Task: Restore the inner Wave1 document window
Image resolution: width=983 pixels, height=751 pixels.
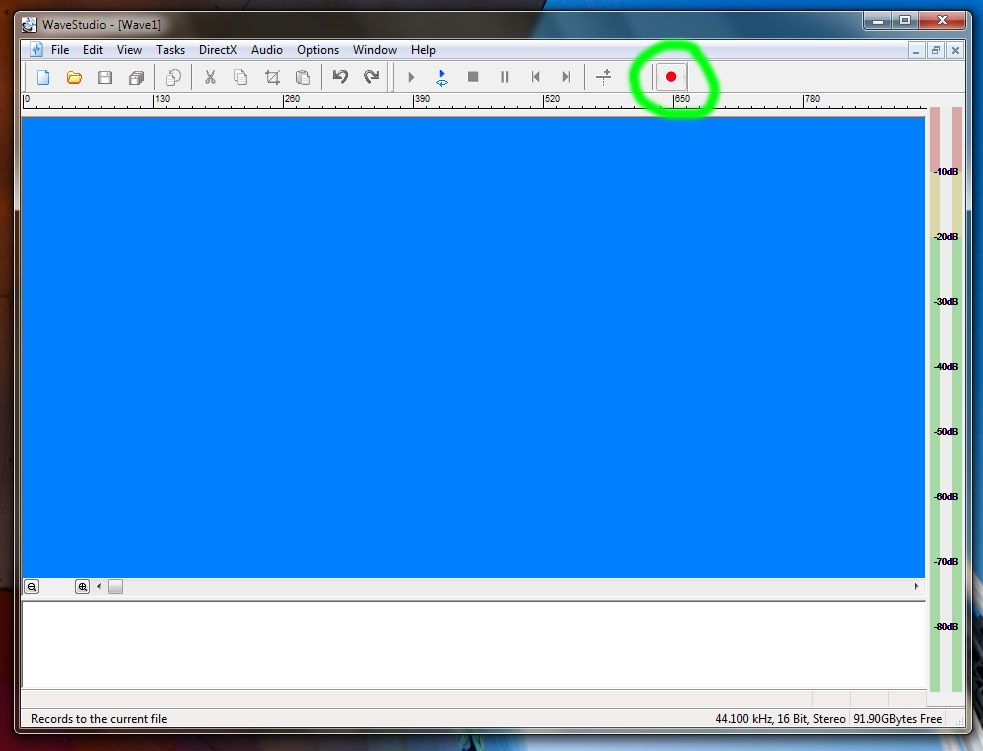Action: point(935,50)
